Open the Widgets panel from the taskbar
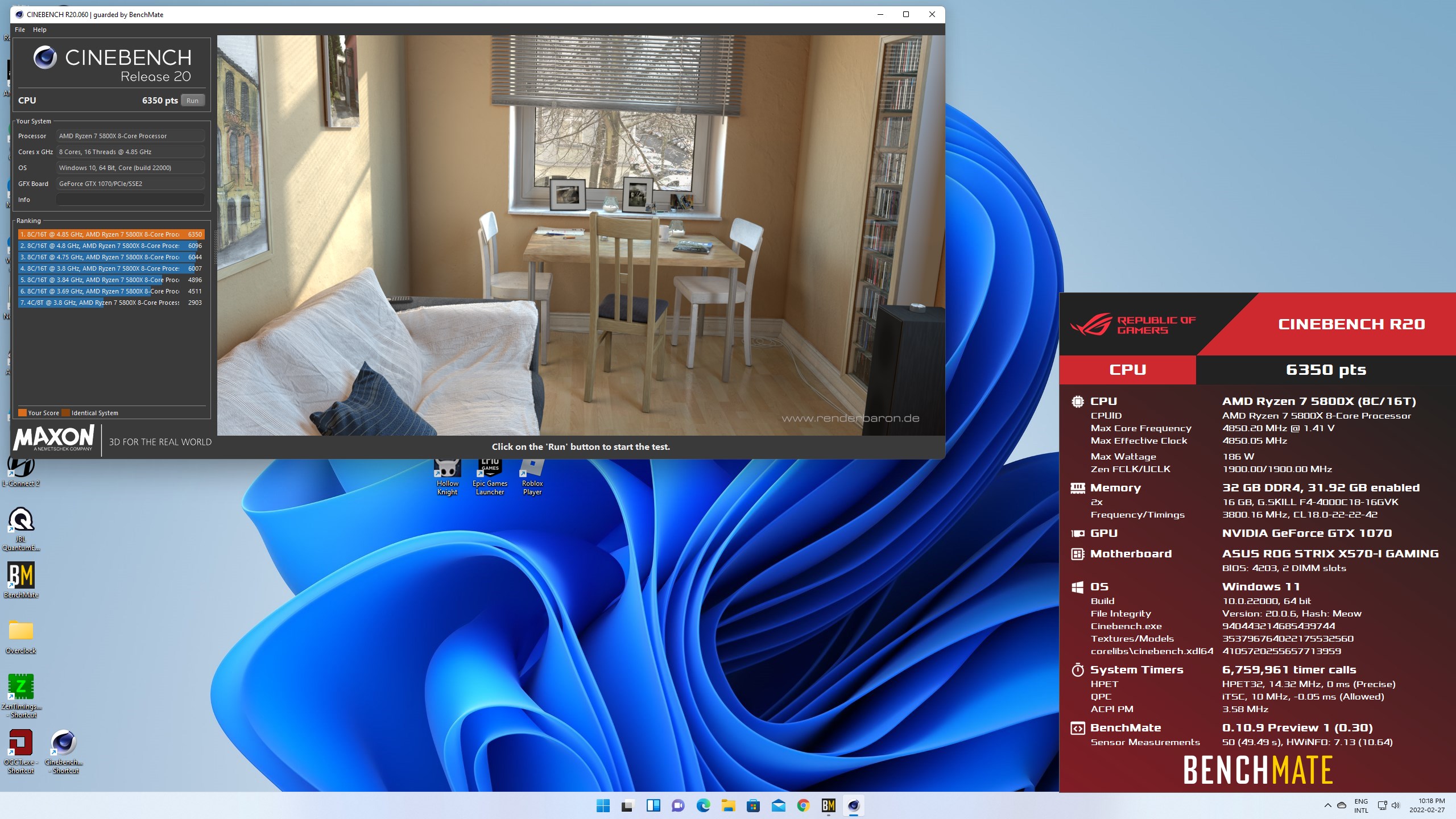Screen dimensions: 1456x819 653,805
